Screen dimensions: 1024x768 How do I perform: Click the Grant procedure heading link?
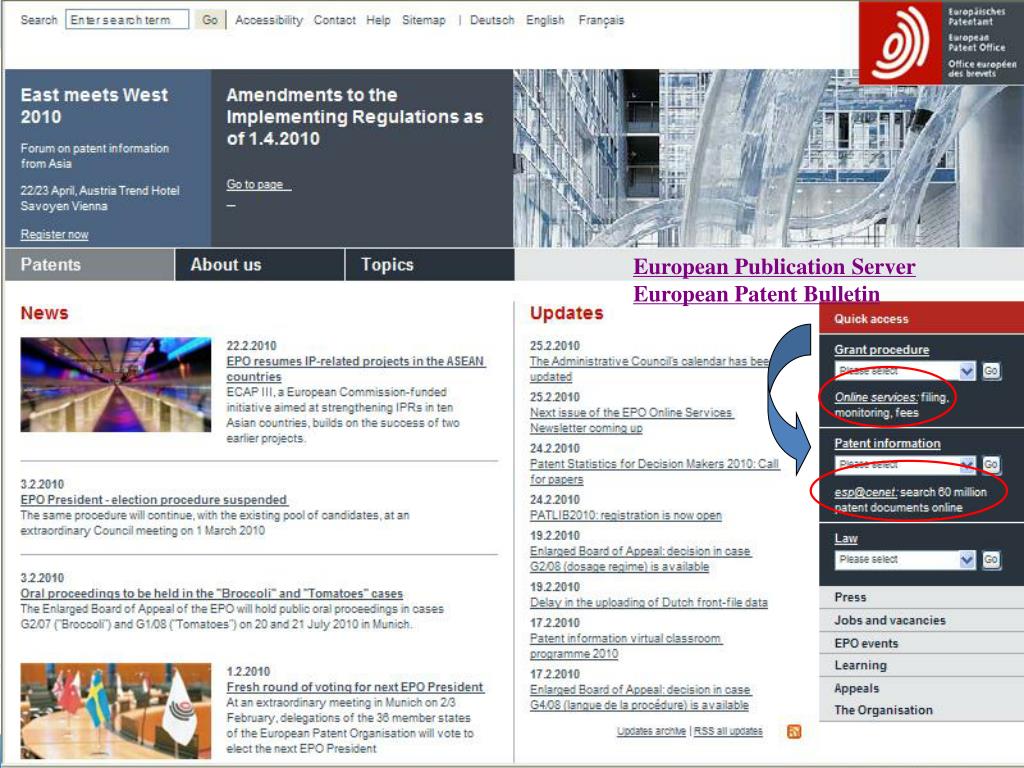coord(882,349)
